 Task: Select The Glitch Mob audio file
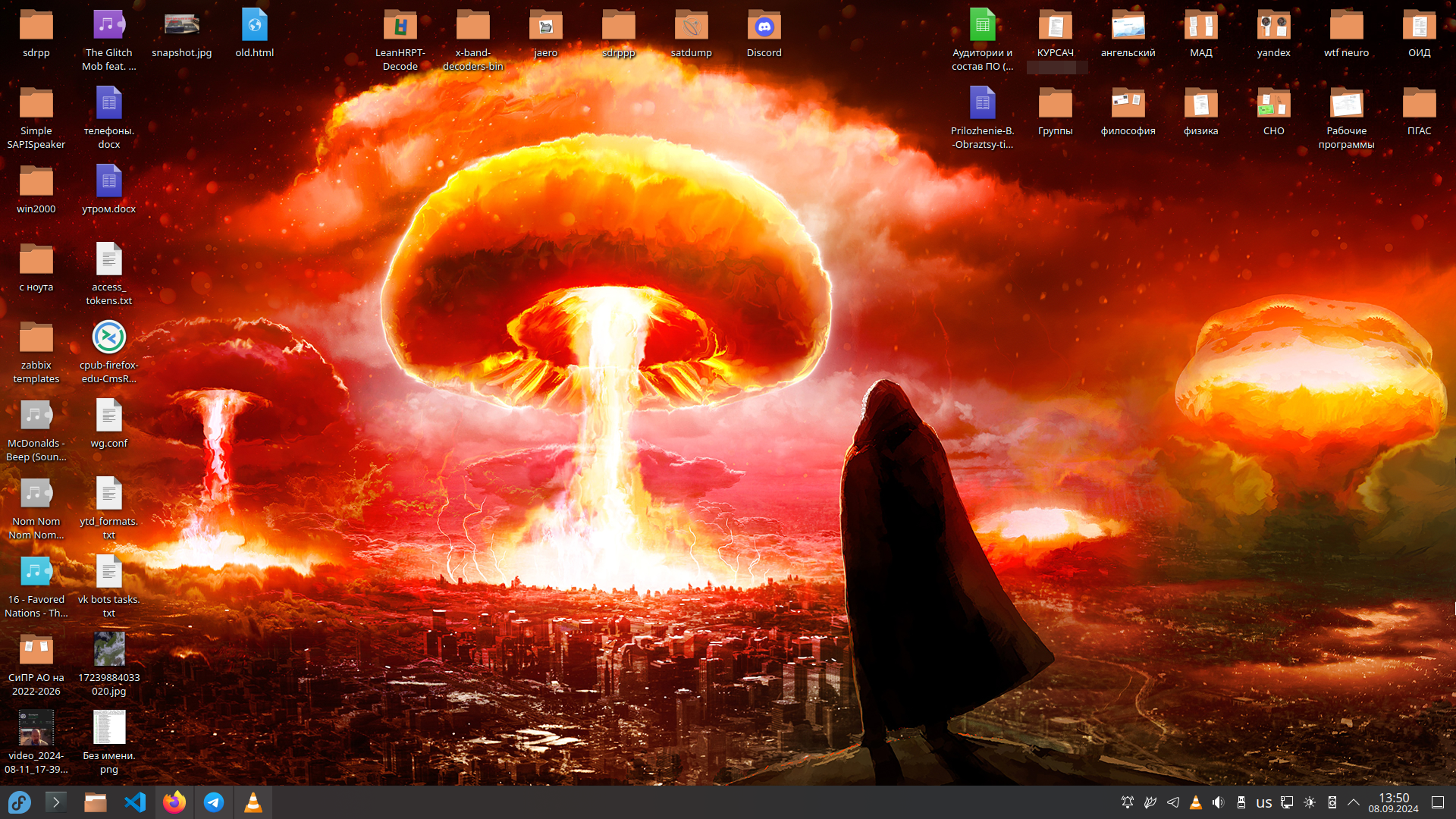click(x=109, y=40)
